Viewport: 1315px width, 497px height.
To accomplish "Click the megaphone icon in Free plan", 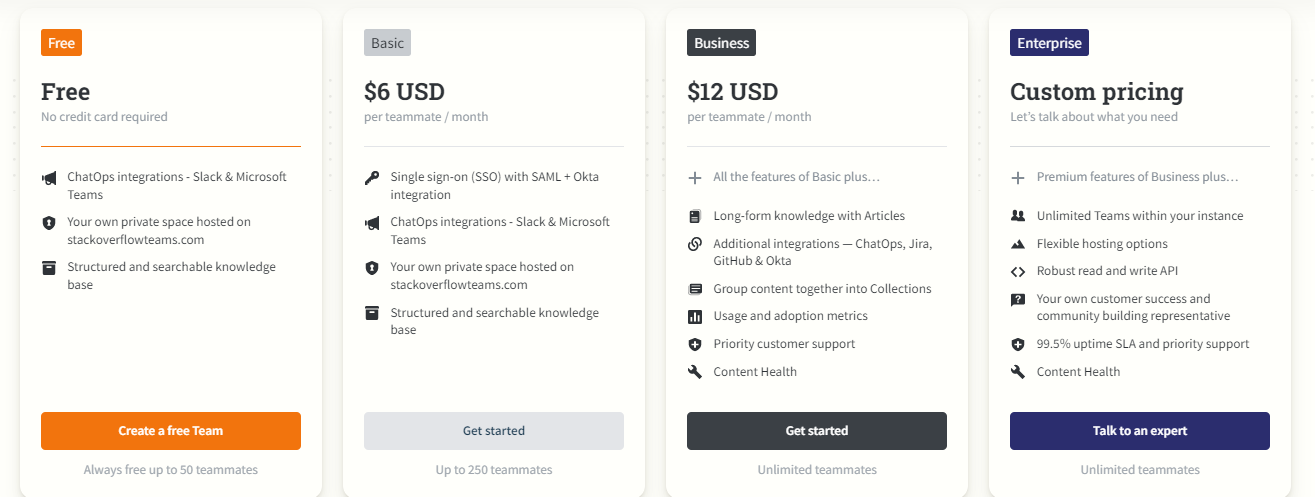I will 49,177.
